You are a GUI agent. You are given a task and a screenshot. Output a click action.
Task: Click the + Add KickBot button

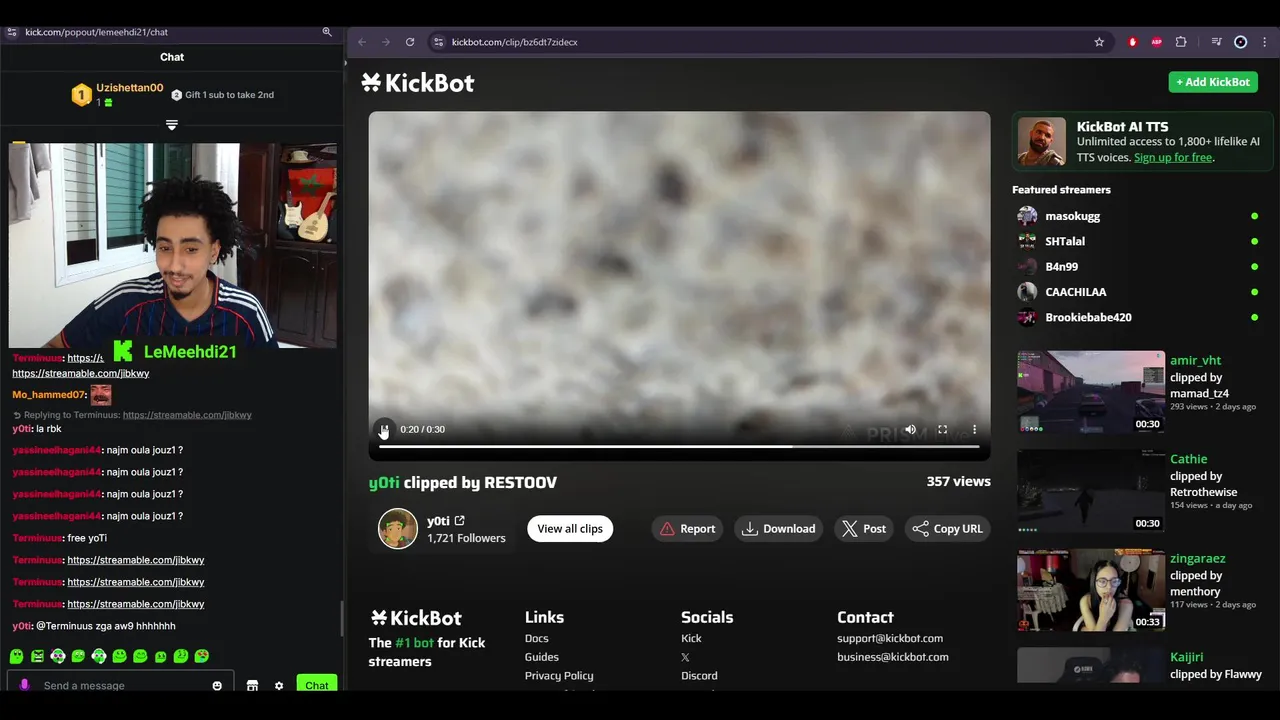click(1213, 82)
